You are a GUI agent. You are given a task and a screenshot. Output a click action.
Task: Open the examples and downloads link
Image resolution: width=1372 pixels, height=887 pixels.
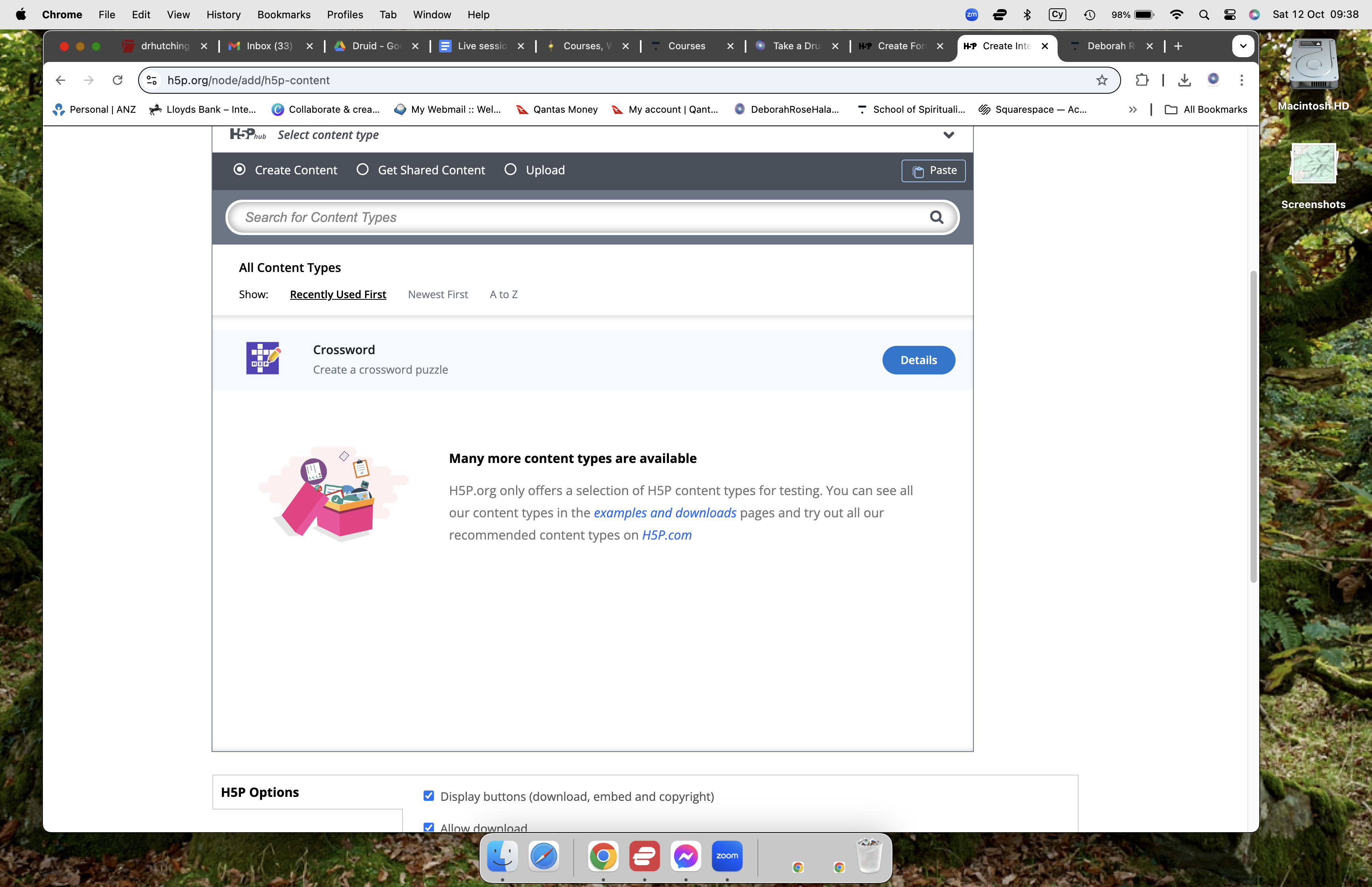665,513
